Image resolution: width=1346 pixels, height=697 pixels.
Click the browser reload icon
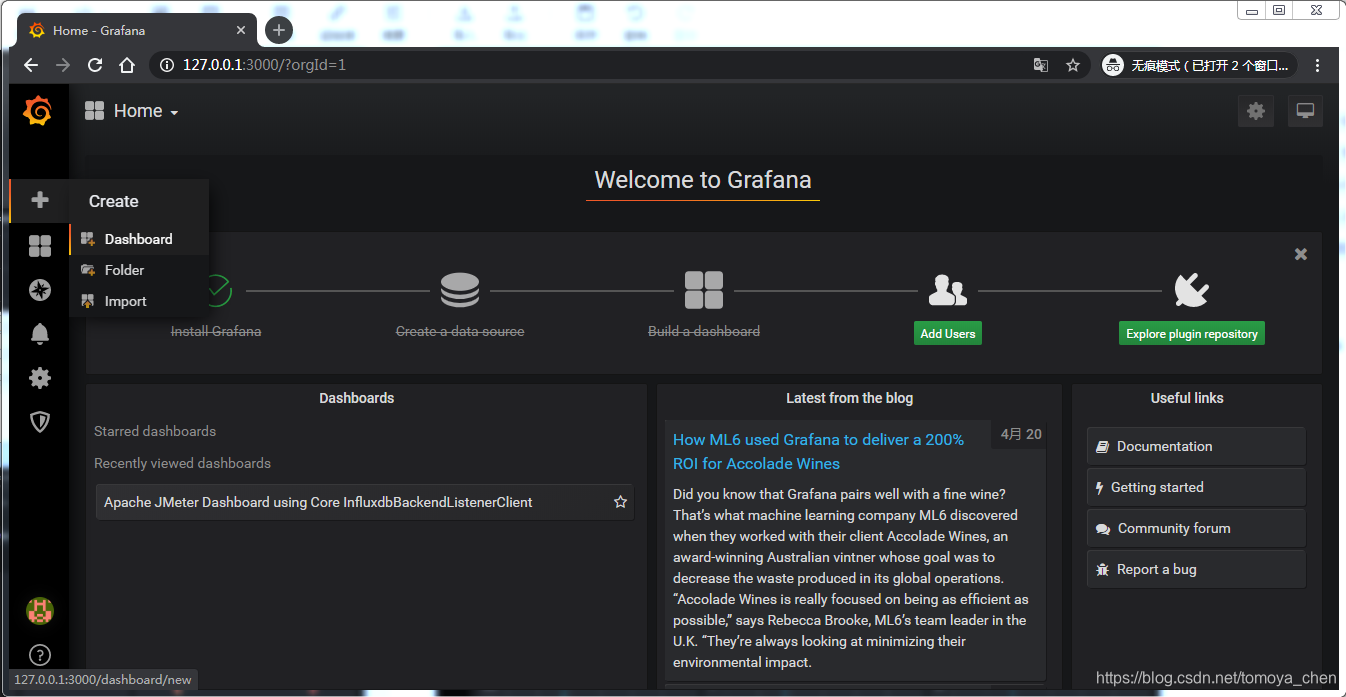pyautogui.click(x=95, y=65)
